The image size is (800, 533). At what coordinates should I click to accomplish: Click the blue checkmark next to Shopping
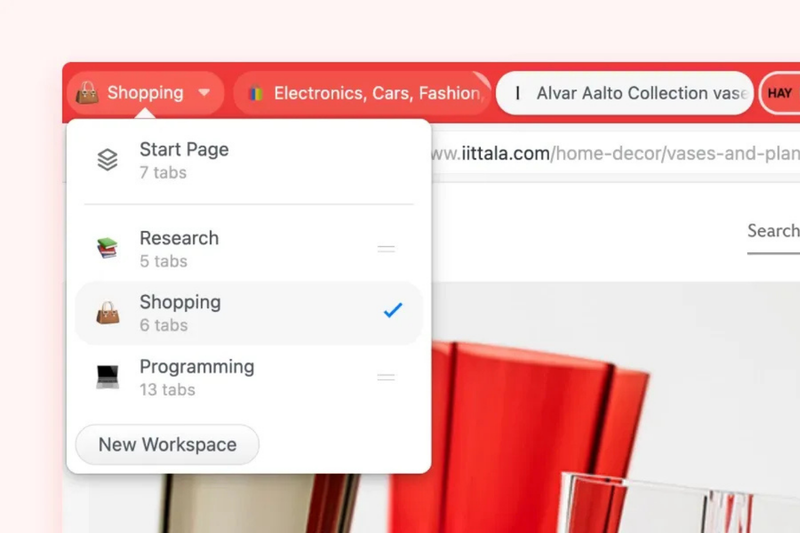click(393, 310)
